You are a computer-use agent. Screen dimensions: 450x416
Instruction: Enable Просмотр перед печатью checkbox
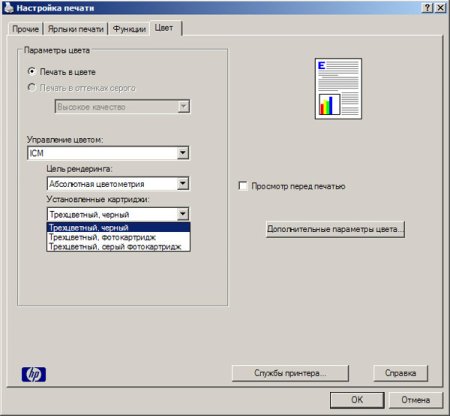[243, 186]
